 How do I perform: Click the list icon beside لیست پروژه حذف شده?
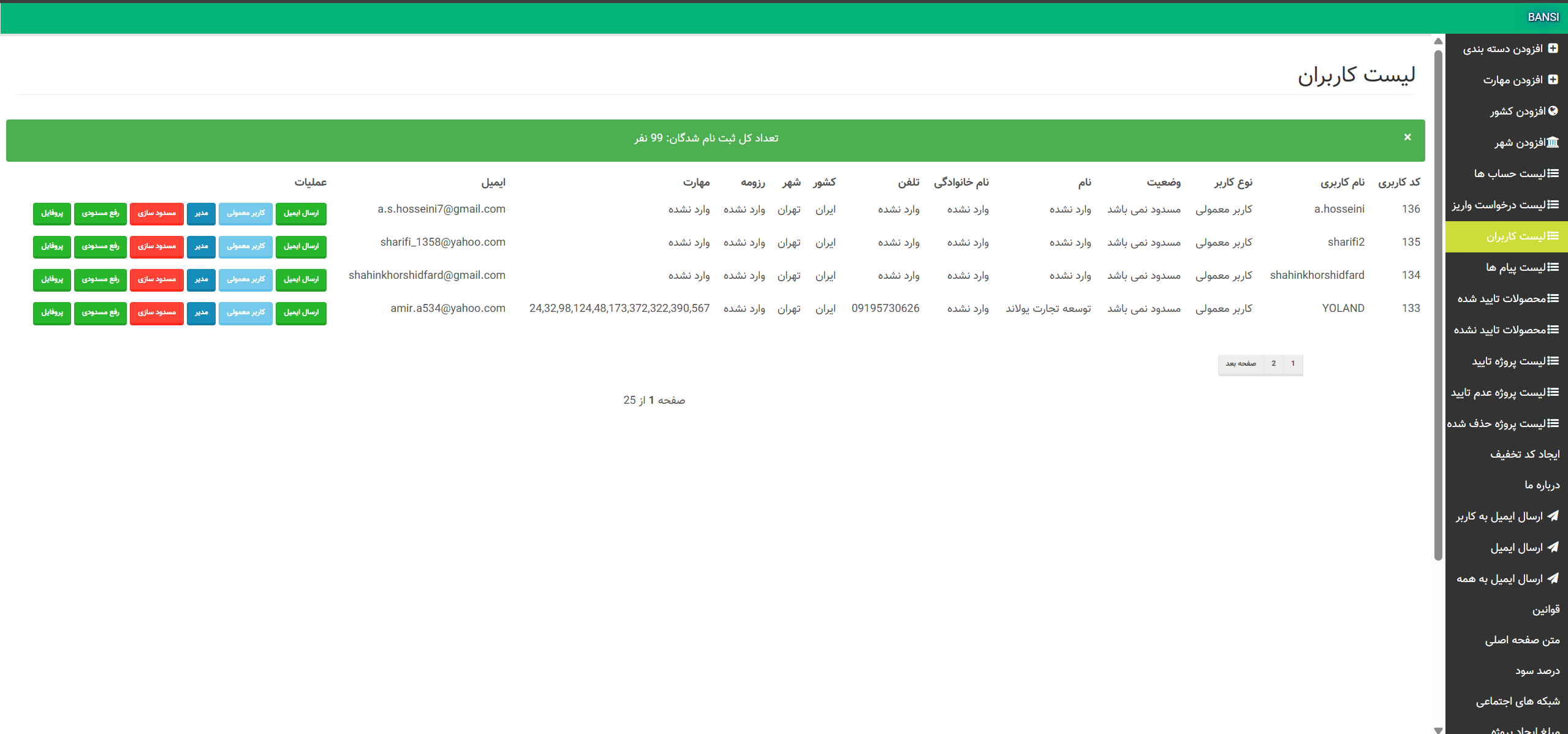pyautogui.click(x=1553, y=423)
